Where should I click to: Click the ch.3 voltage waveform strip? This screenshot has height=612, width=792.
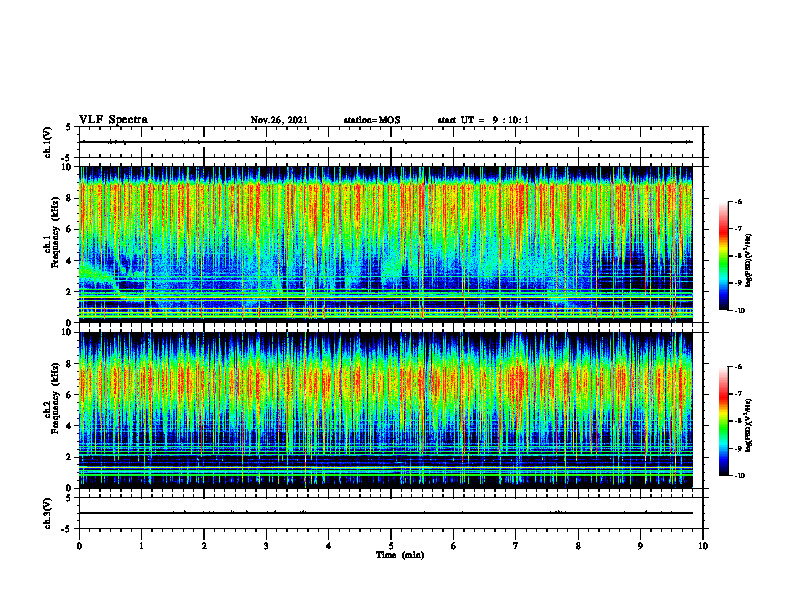[x=391, y=513]
